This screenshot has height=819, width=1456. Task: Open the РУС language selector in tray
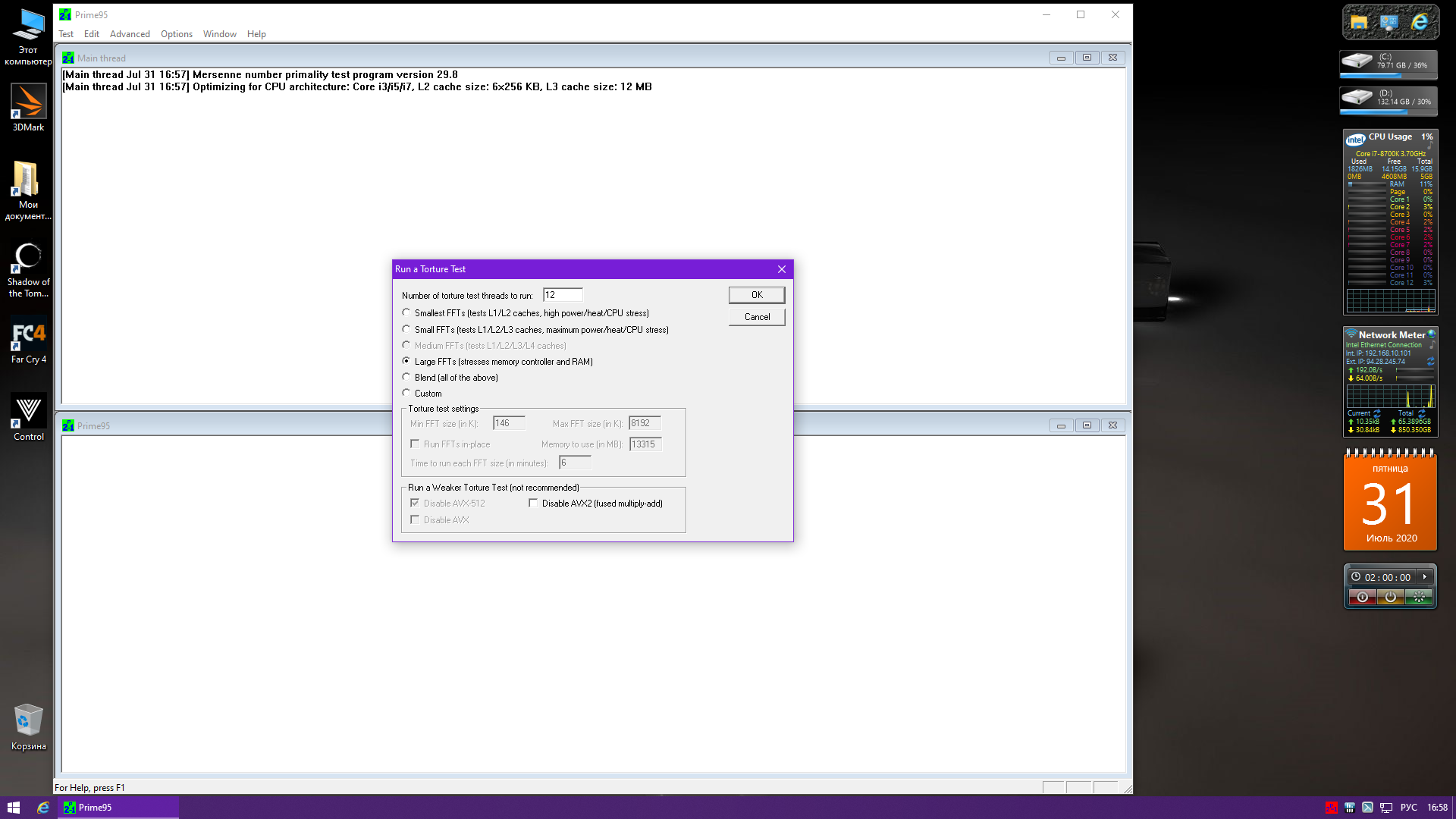pyautogui.click(x=1408, y=808)
